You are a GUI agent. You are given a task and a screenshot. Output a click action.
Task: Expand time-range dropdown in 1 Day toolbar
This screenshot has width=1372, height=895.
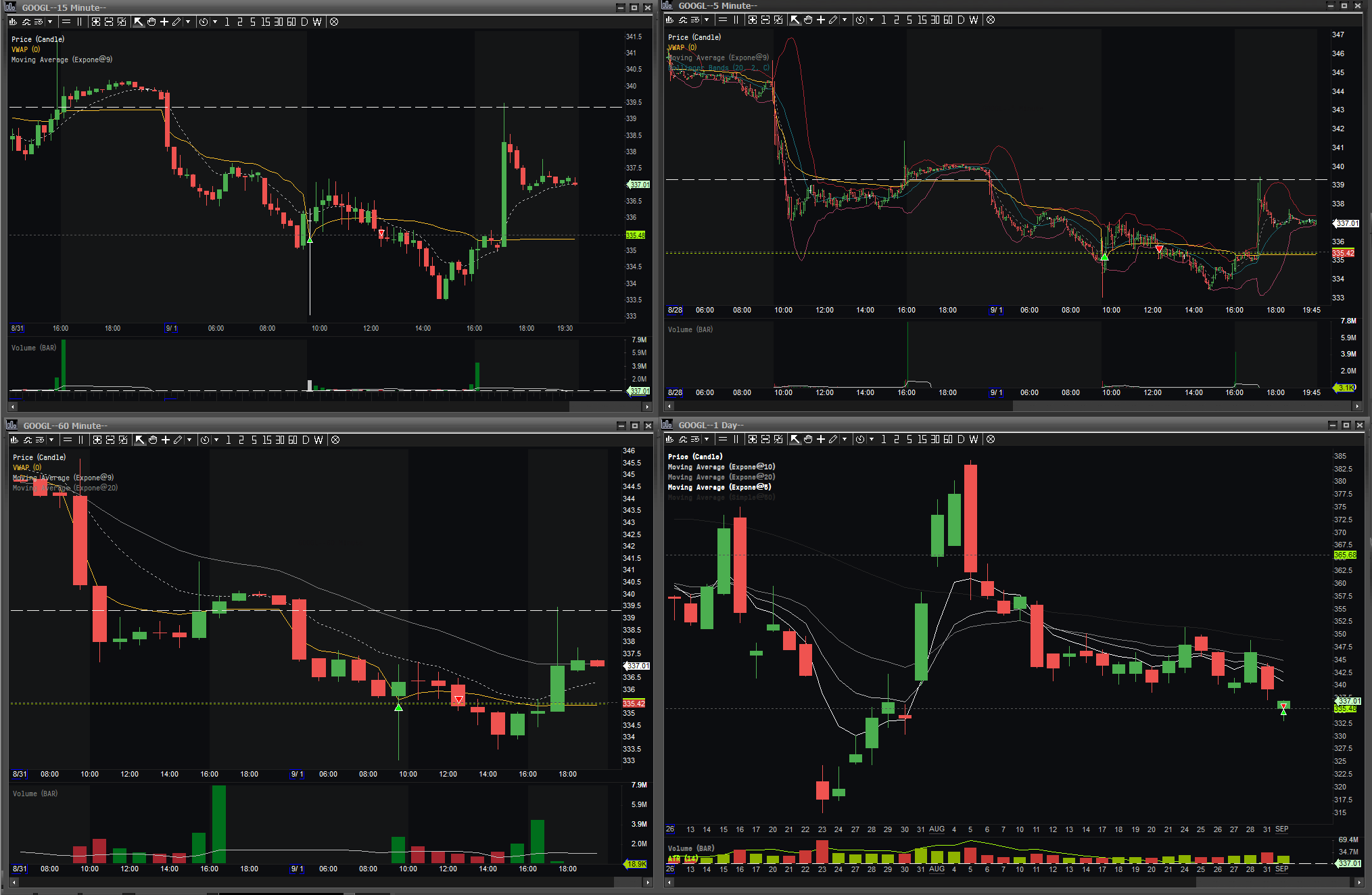coord(872,439)
